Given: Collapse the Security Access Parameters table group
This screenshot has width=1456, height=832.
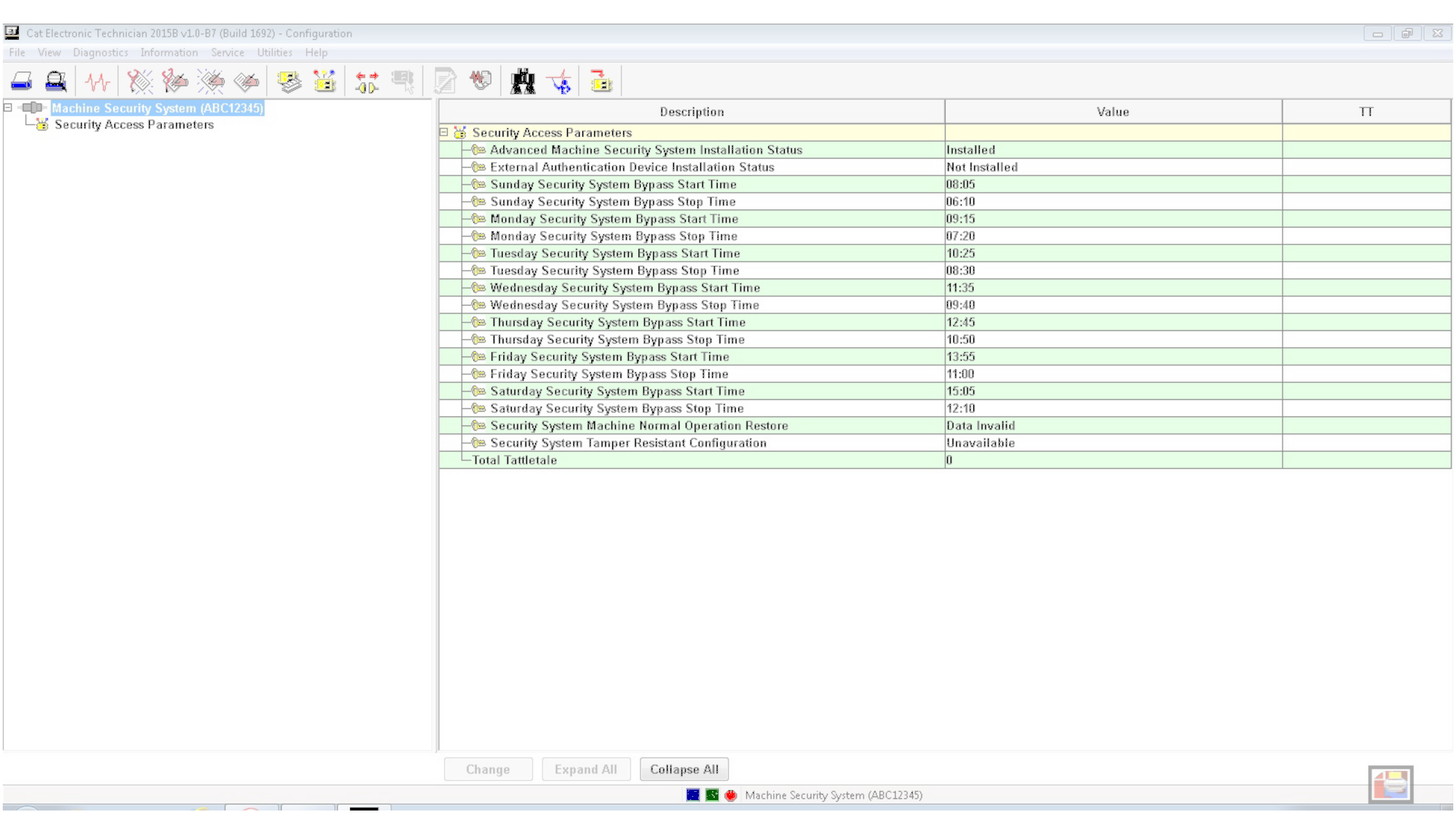Looking at the screenshot, I should click(444, 132).
